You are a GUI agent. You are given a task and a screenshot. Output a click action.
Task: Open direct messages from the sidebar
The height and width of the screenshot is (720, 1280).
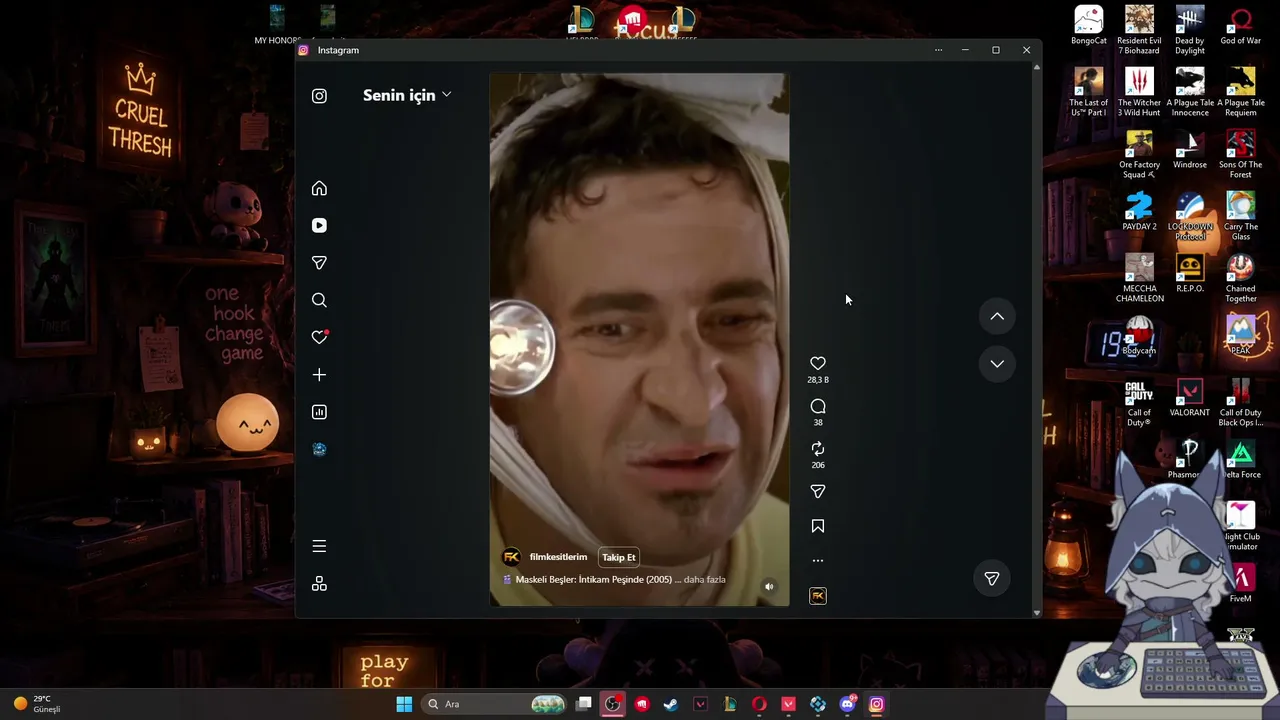pos(319,263)
